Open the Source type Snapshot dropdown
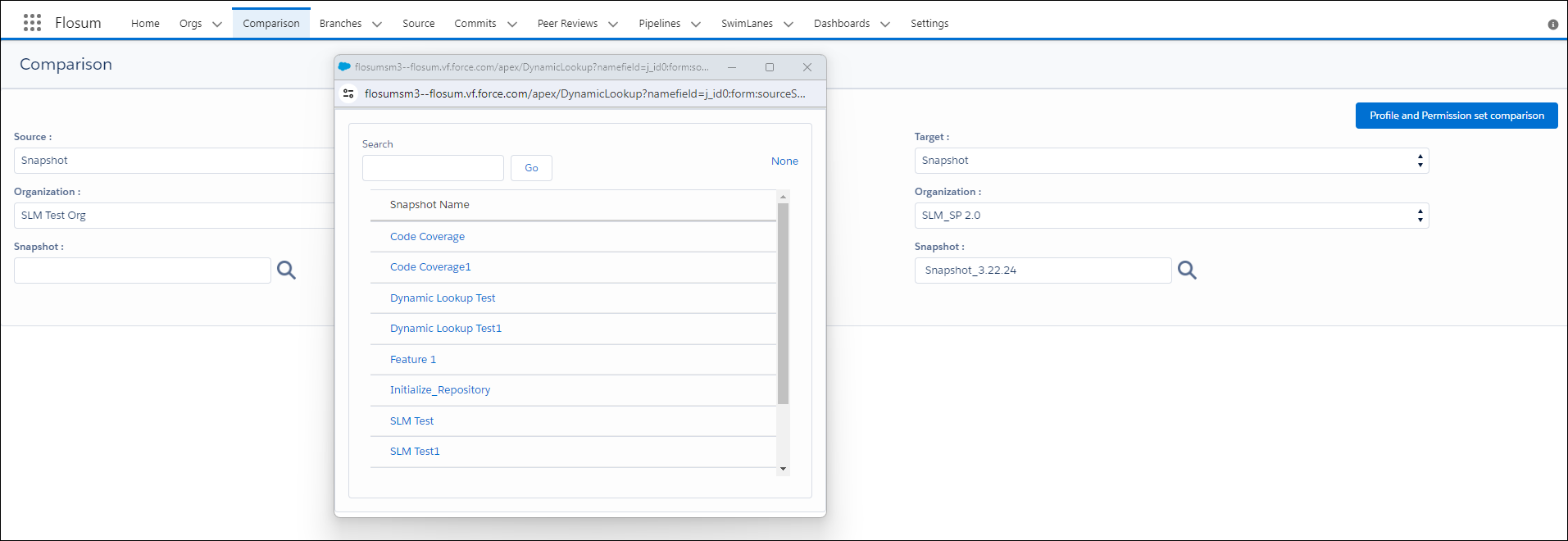 175,161
